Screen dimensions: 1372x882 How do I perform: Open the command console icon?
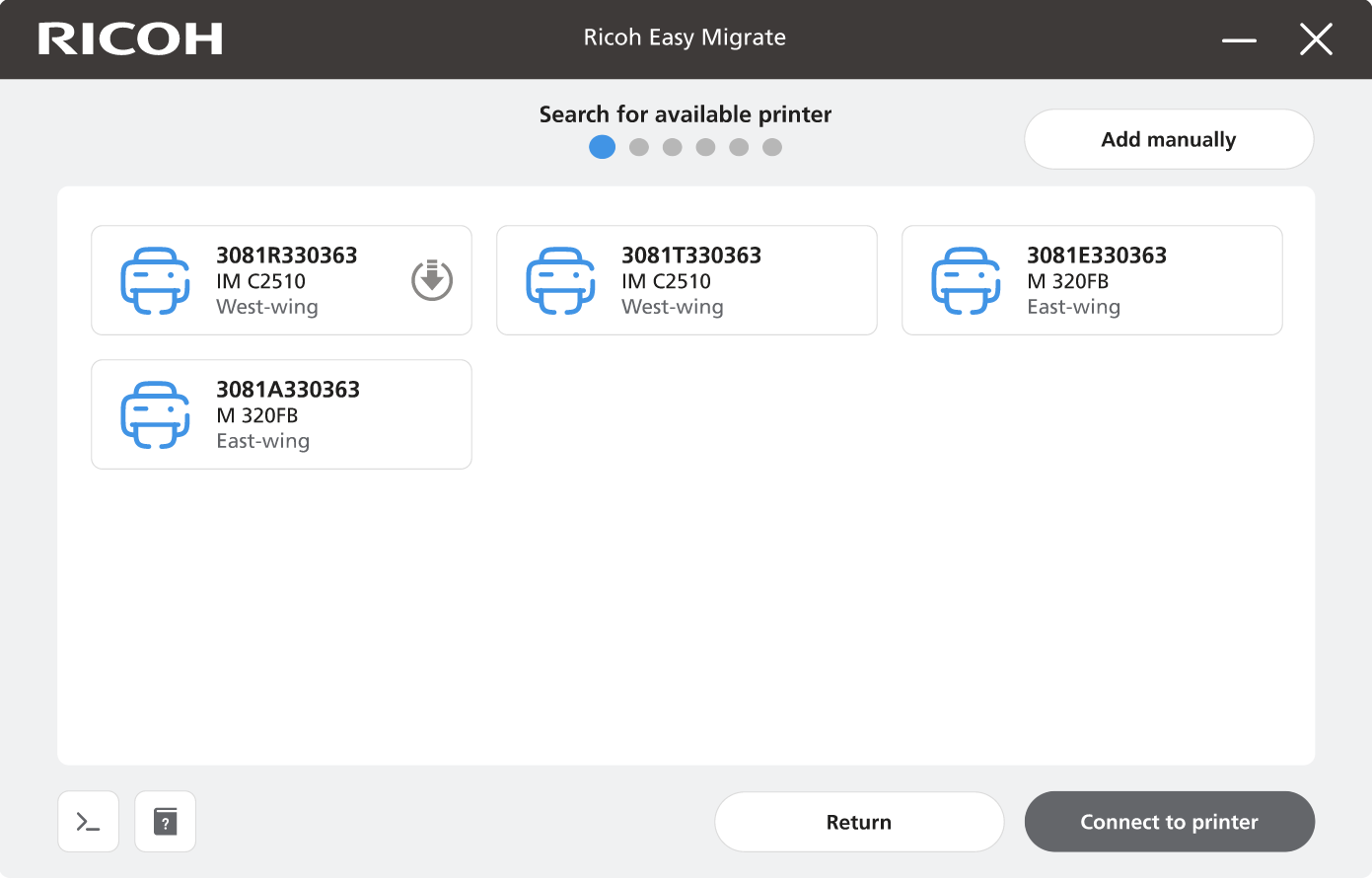[89, 822]
